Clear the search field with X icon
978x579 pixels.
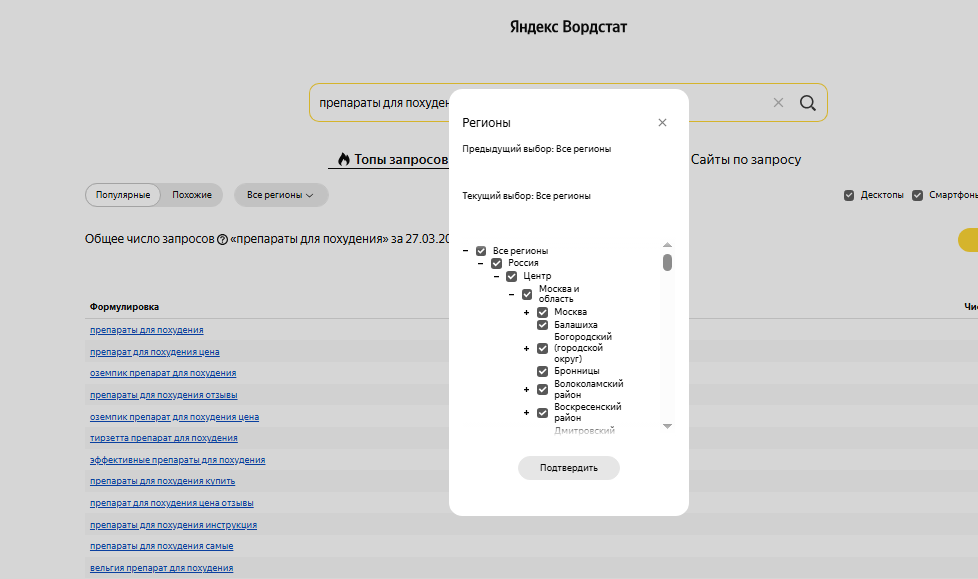coord(778,103)
